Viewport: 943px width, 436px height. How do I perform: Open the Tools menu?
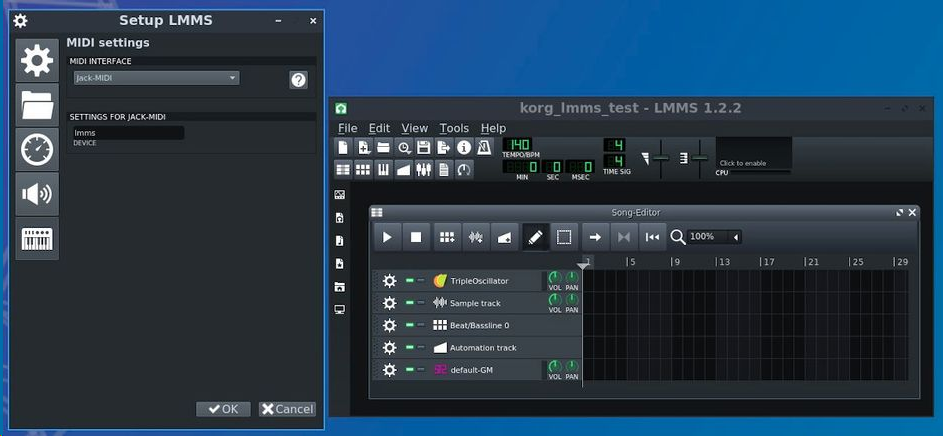pos(454,128)
